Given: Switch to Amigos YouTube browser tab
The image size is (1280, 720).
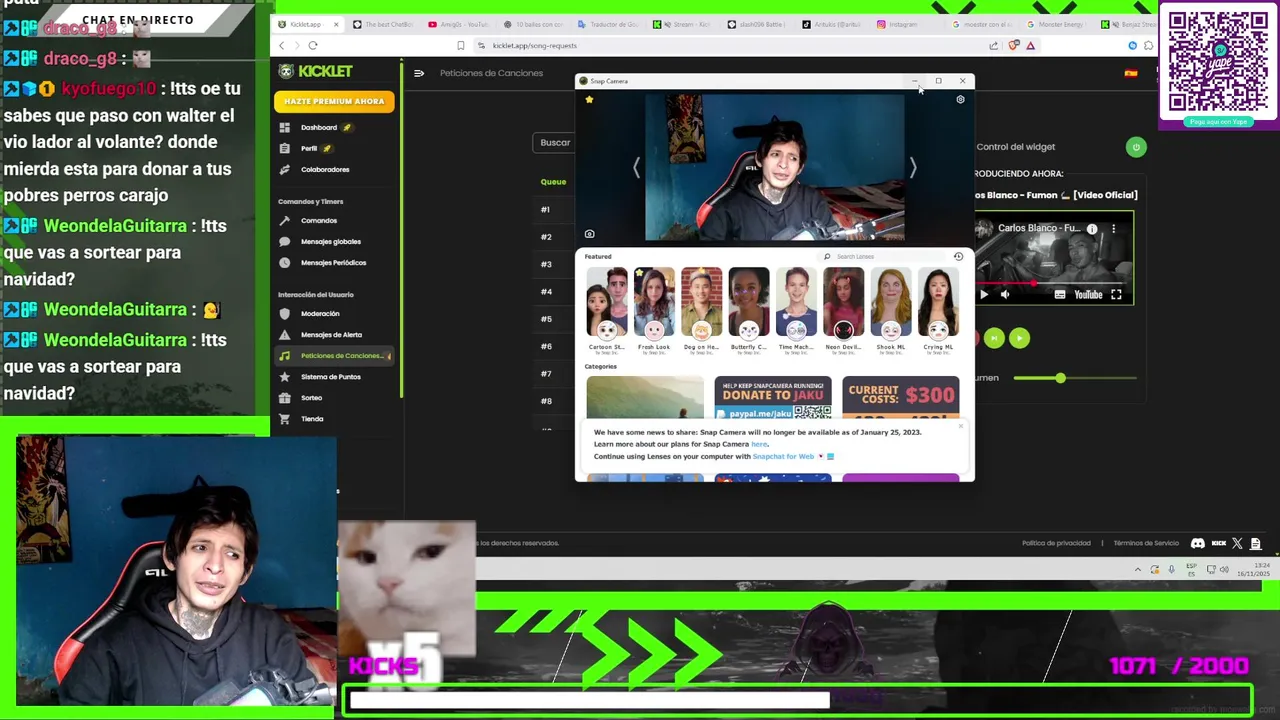Looking at the screenshot, I should tap(456, 24).
